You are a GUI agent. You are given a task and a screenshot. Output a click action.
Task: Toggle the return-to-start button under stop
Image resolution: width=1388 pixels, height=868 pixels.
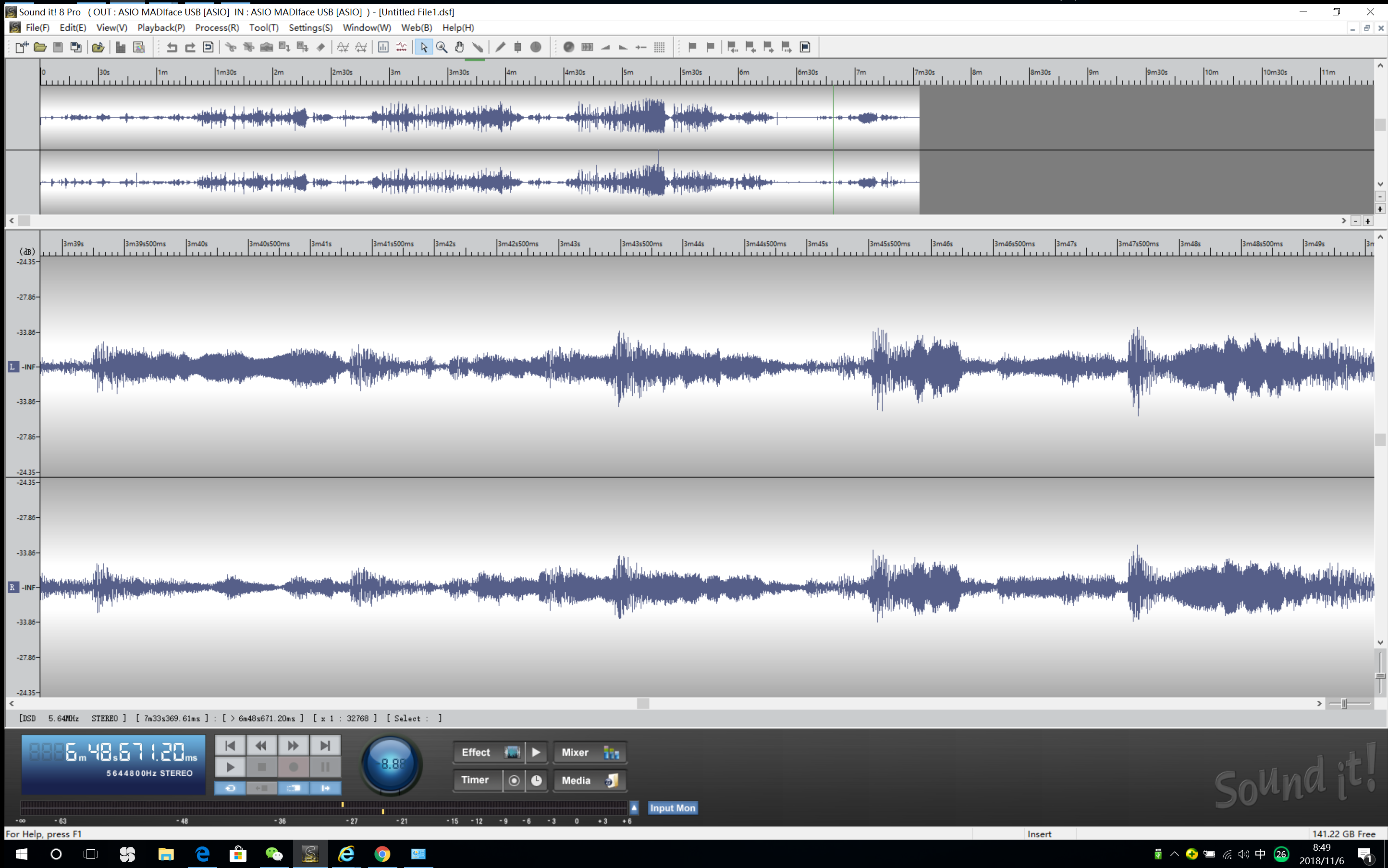coord(262,788)
